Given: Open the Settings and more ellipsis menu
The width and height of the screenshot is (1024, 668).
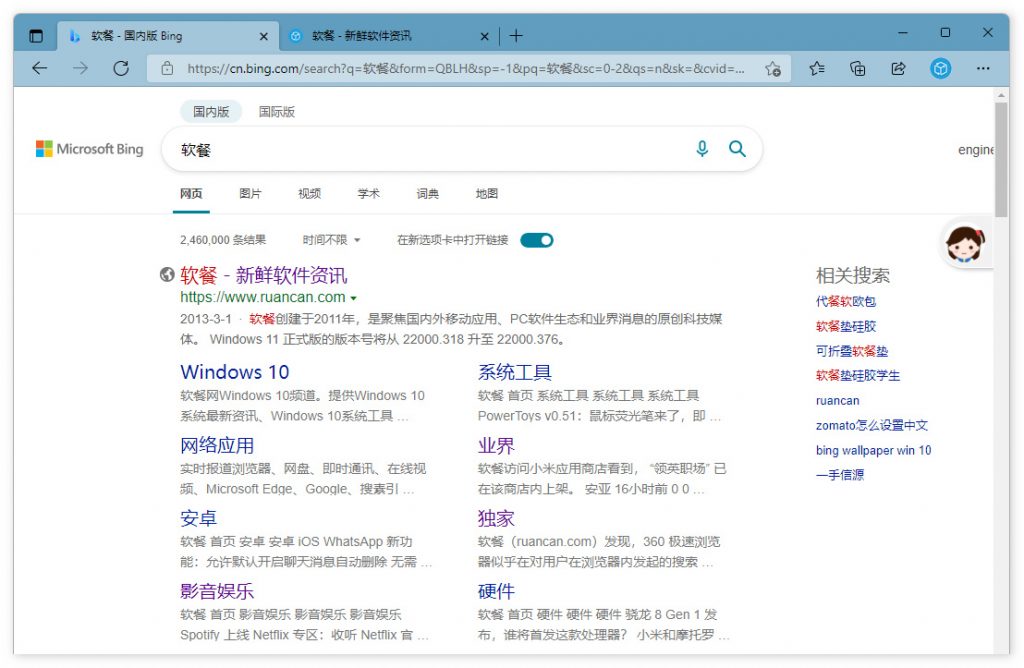Looking at the screenshot, I should click(983, 68).
